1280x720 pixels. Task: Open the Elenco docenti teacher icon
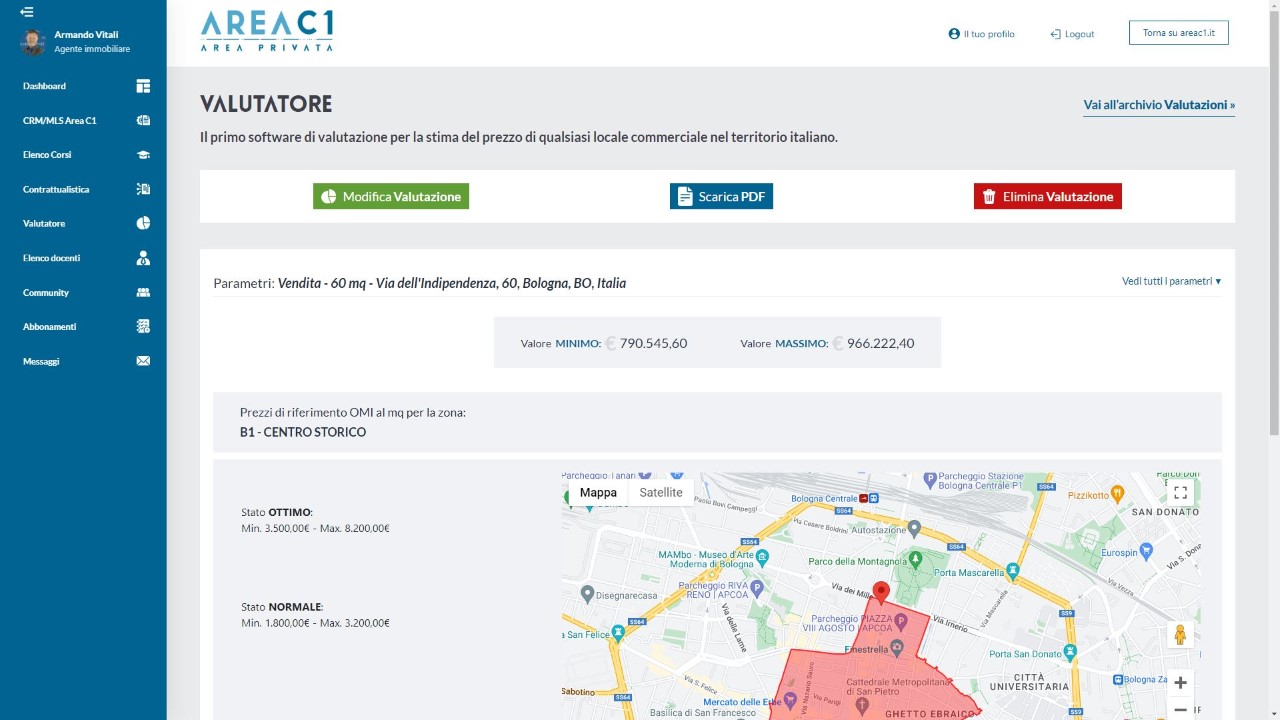point(143,258)
